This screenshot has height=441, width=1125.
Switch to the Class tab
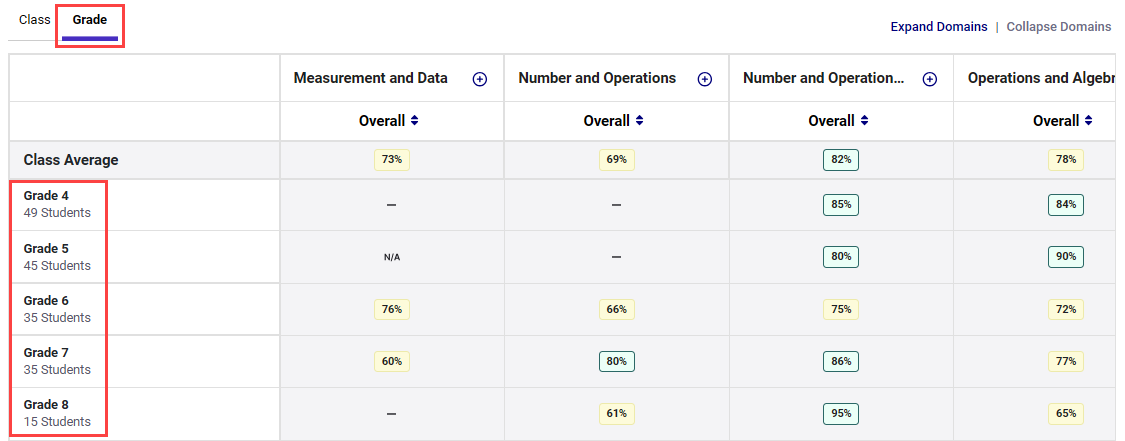pos(35,20)
